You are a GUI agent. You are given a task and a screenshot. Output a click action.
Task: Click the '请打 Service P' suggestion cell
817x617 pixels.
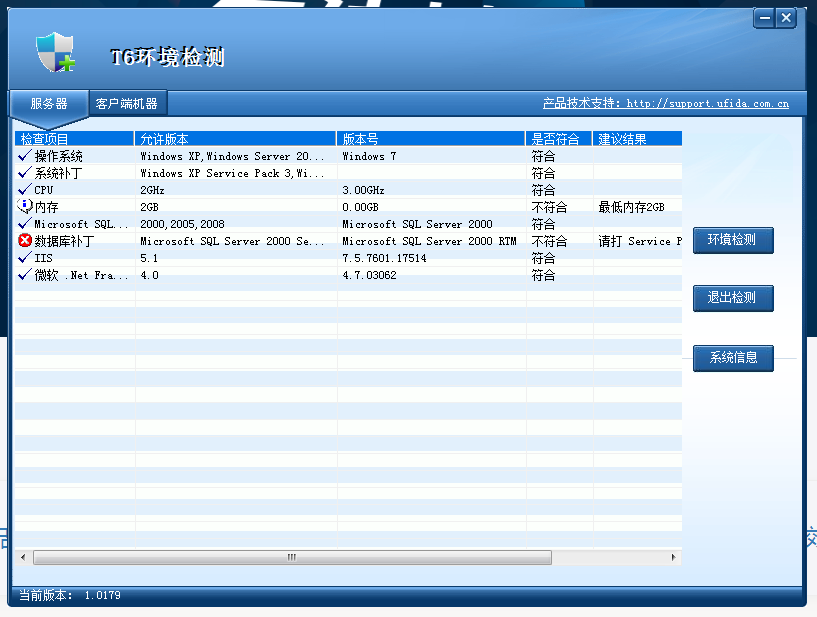[x=640, y=241]
